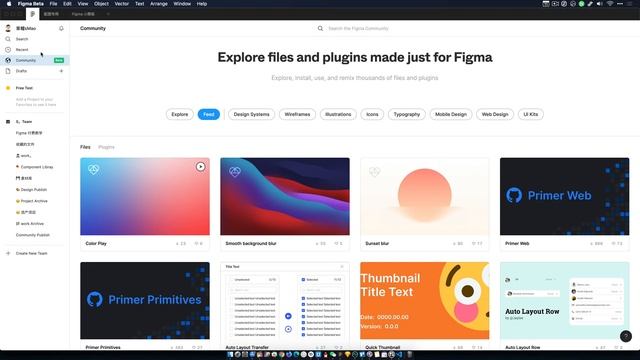Open the Window menu
The width and height of the screenshot is (640, 360).
pyautogui.click(x=182, y=4)
